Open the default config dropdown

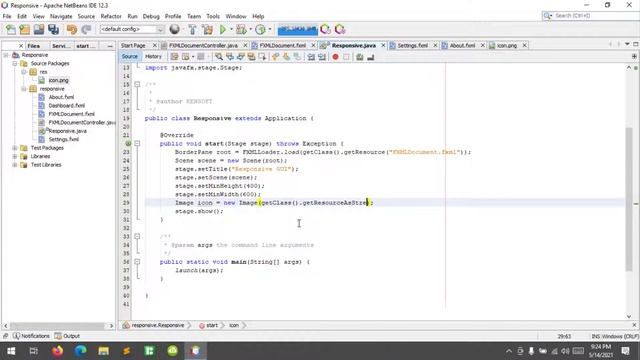click(x=131, y=29)
